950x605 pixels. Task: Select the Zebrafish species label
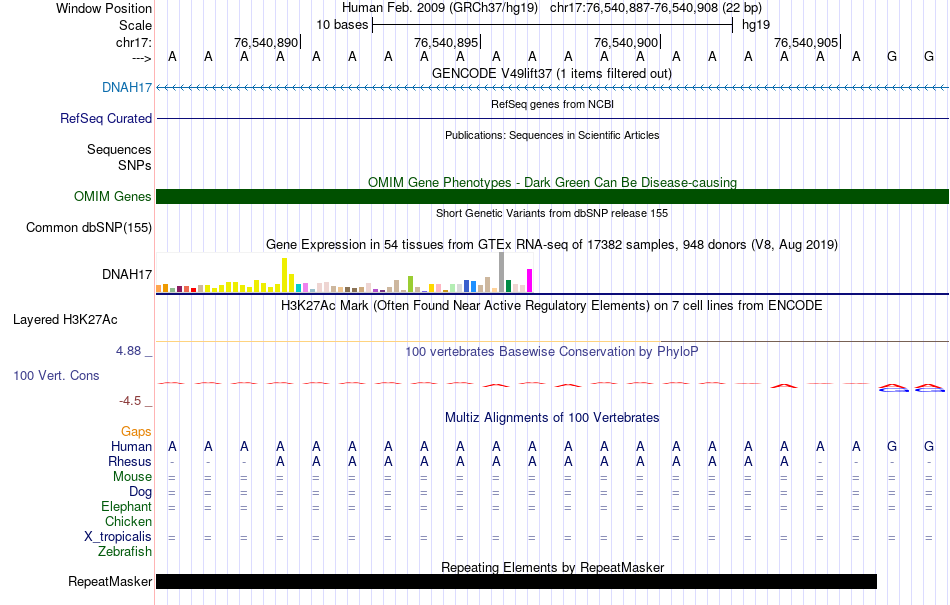pos(125,552)
